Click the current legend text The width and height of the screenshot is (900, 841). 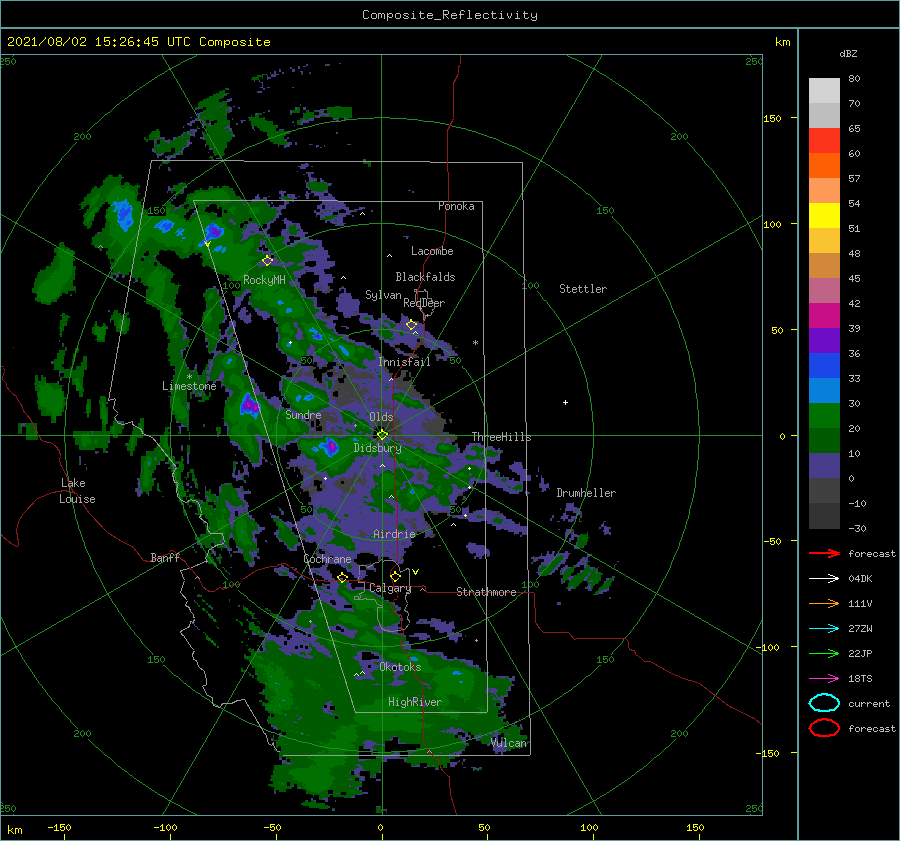coord(869,704)
